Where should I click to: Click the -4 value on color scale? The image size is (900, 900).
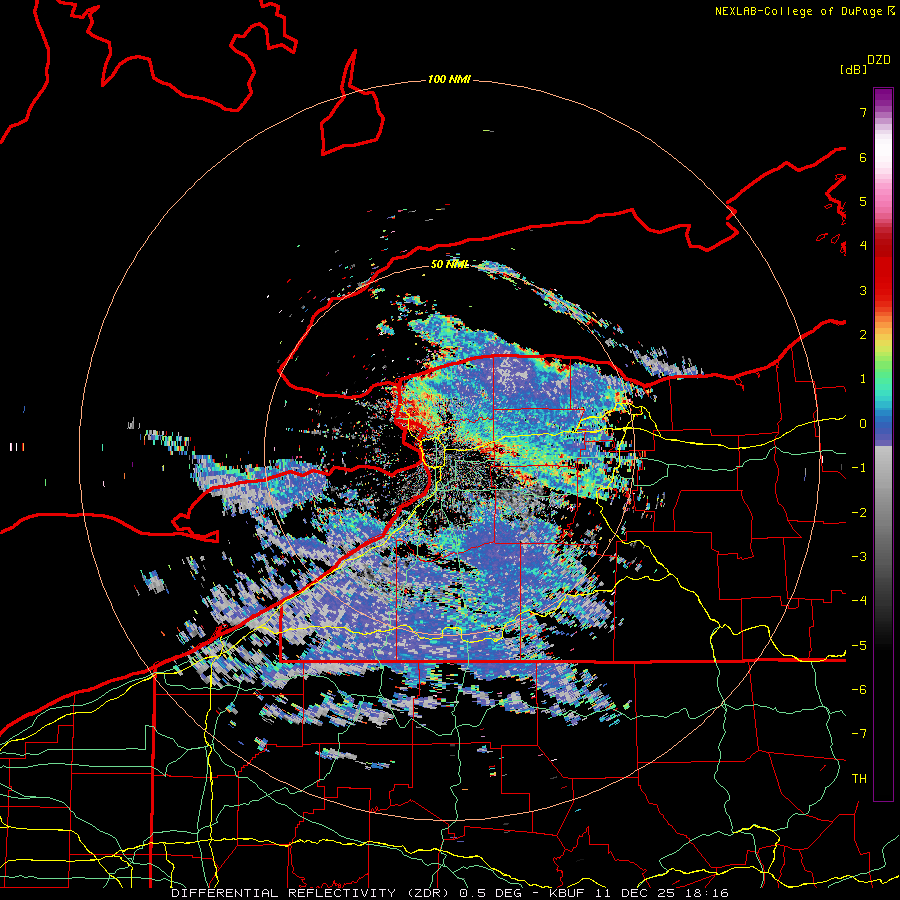859,601
